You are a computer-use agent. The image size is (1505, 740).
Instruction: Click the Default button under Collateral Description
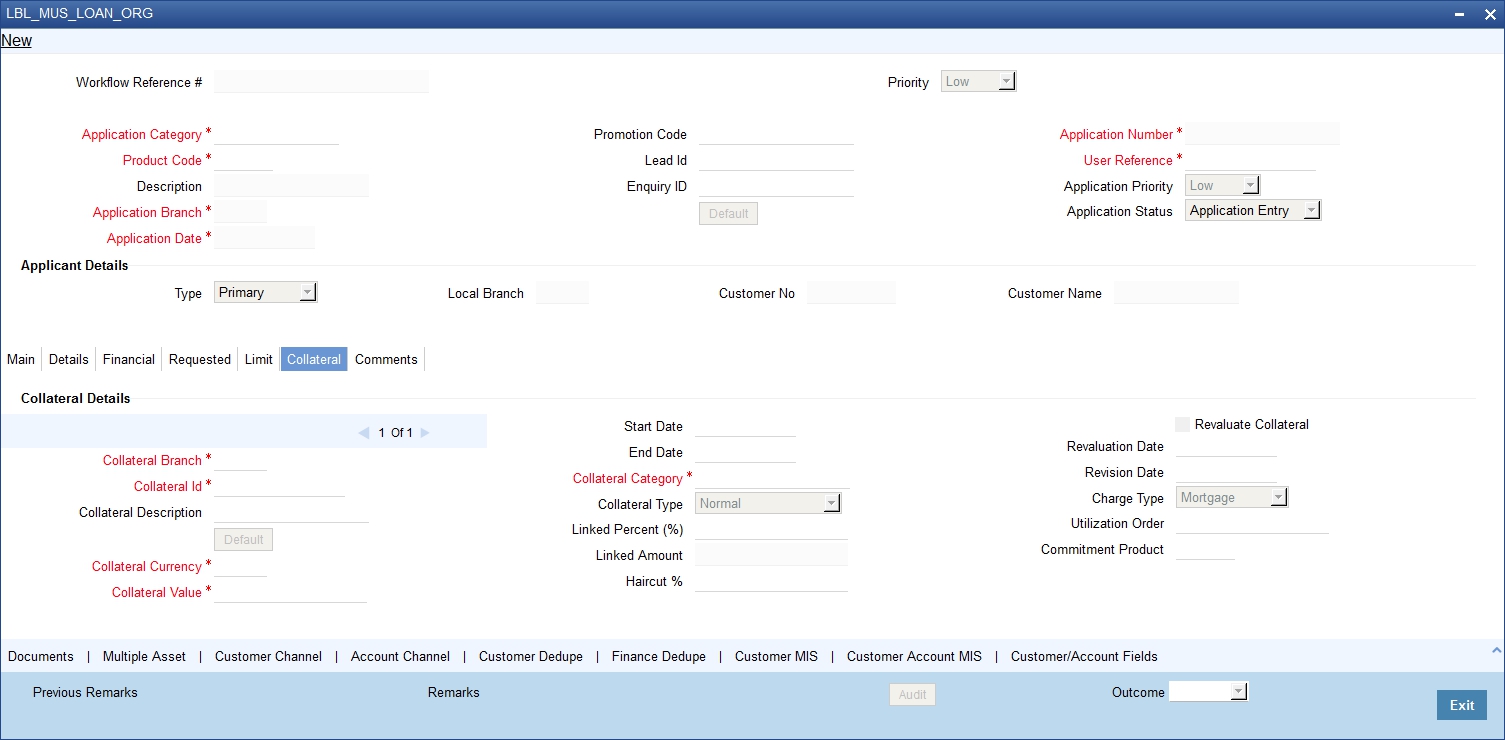(243, 540)
